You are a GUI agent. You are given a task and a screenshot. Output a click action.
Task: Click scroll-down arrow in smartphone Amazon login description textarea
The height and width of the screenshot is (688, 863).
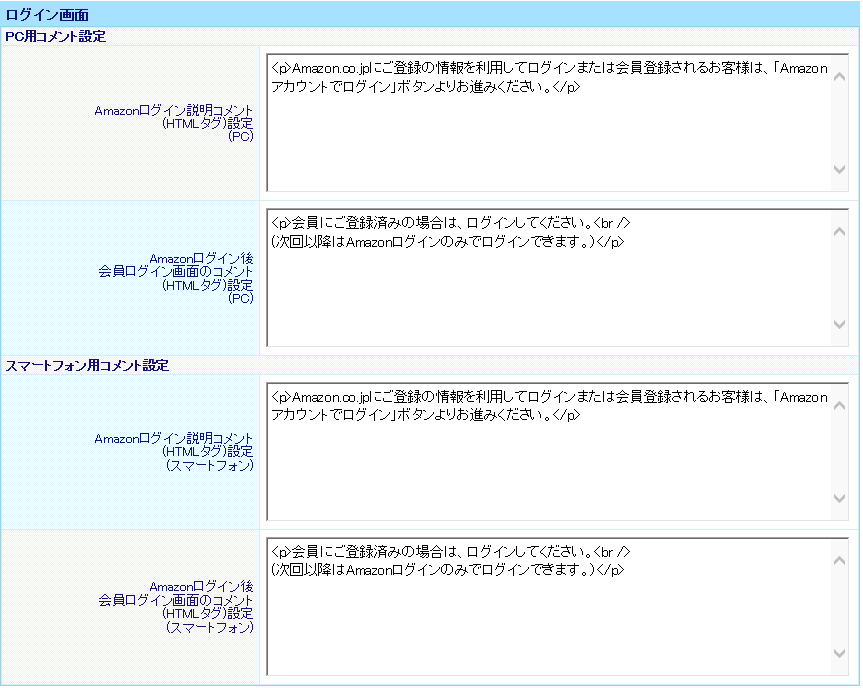(x=839, y=498)
